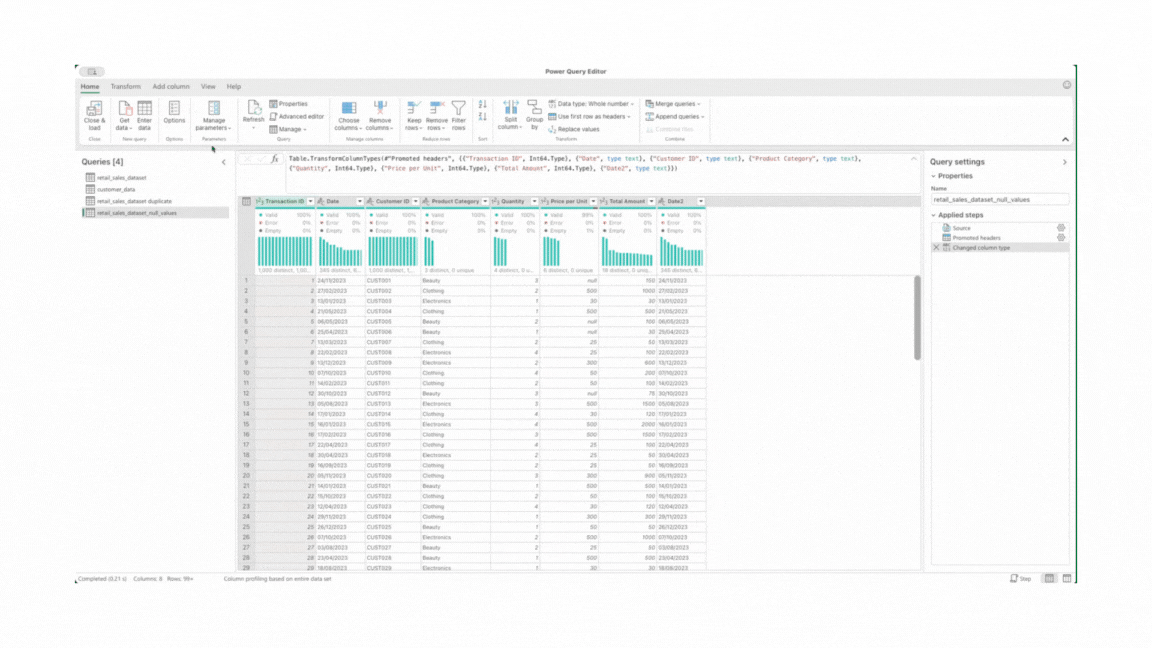Open the Customer ID column filter dropdown
The height and width of the screenshot is (648, 1152).
click(415, 201)
